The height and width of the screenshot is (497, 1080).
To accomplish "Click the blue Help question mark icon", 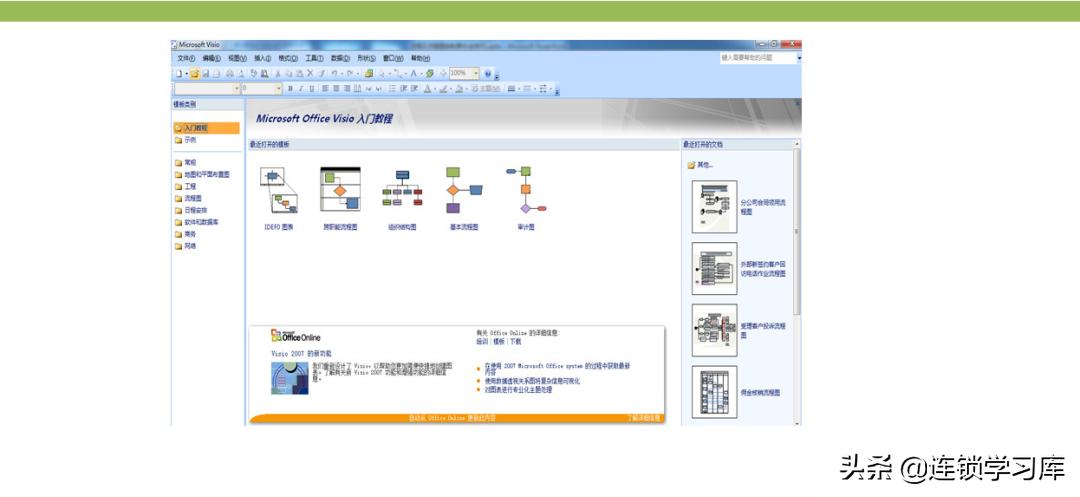I will (488, 74).
